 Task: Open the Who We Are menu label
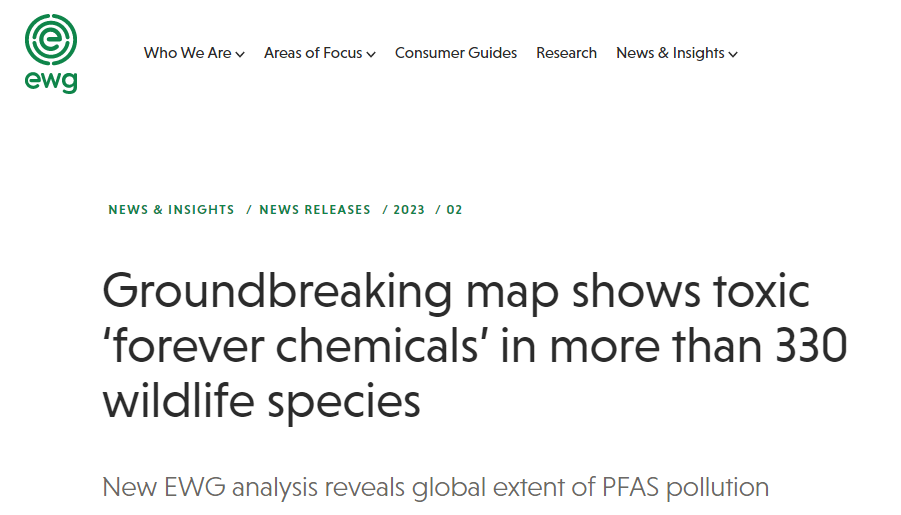(x=187, y=53)
